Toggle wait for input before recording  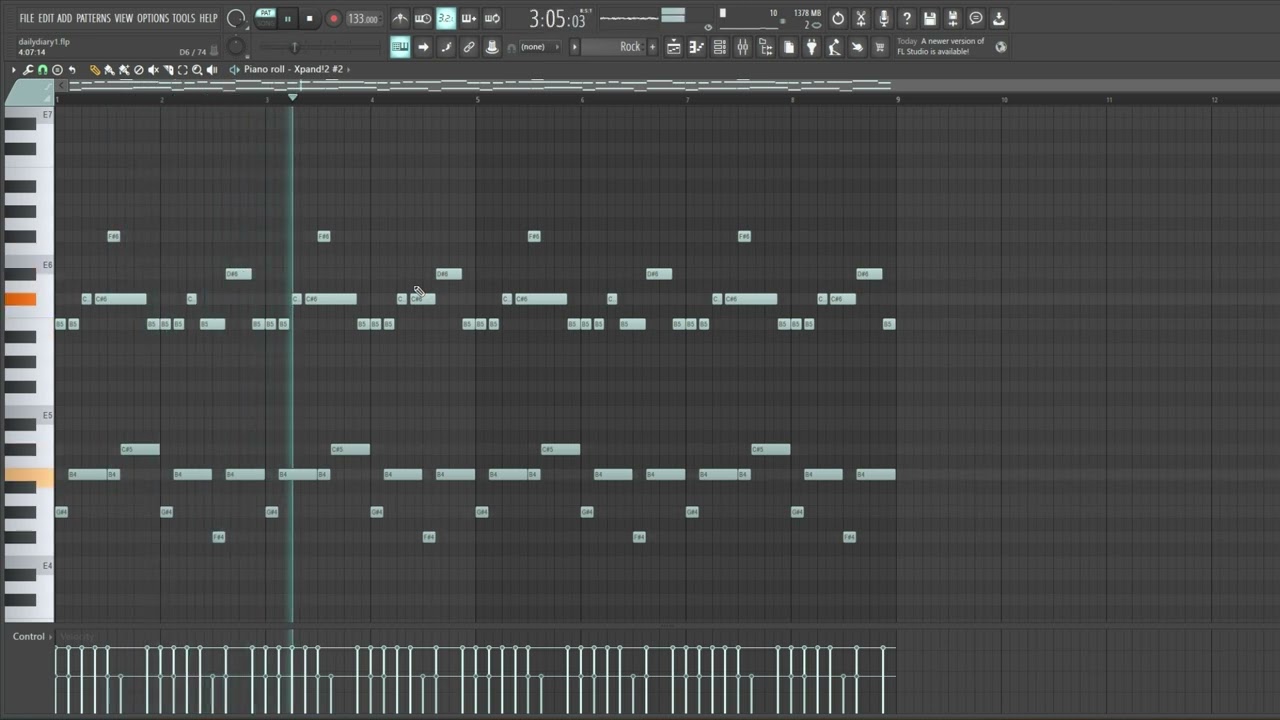[423, 18]
